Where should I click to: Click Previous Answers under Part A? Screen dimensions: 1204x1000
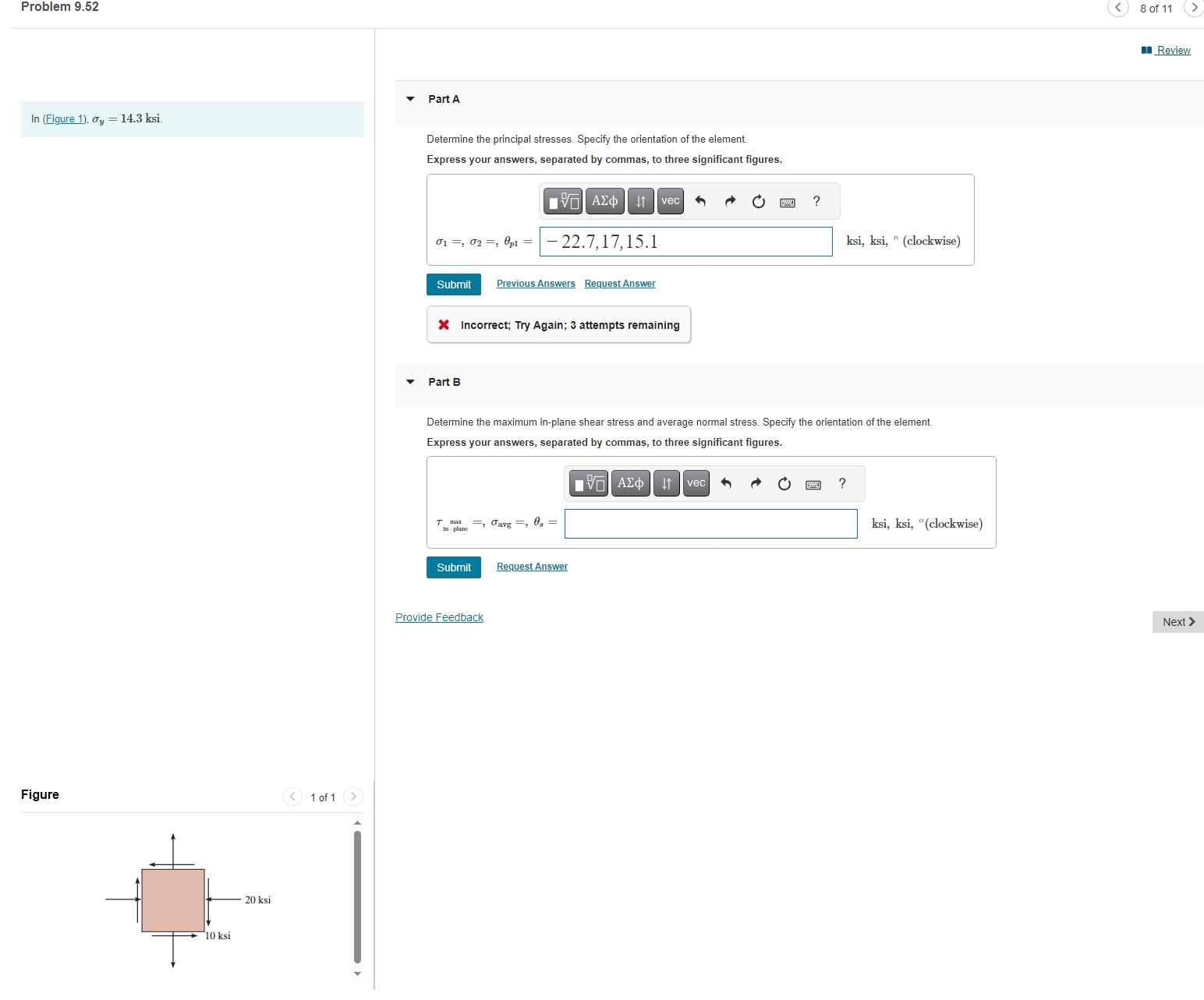(x=535, y=283)
